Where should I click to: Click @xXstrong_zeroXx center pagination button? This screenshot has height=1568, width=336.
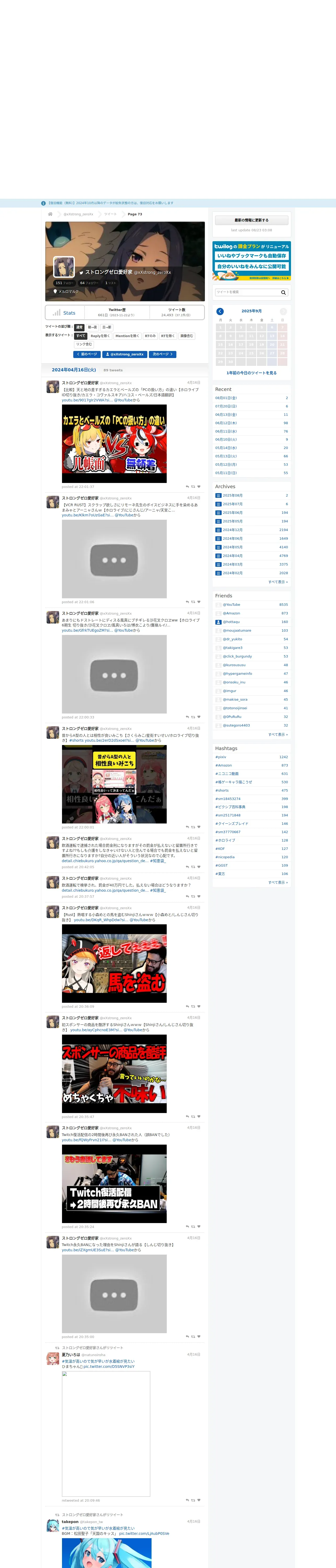tap(125, 354)
